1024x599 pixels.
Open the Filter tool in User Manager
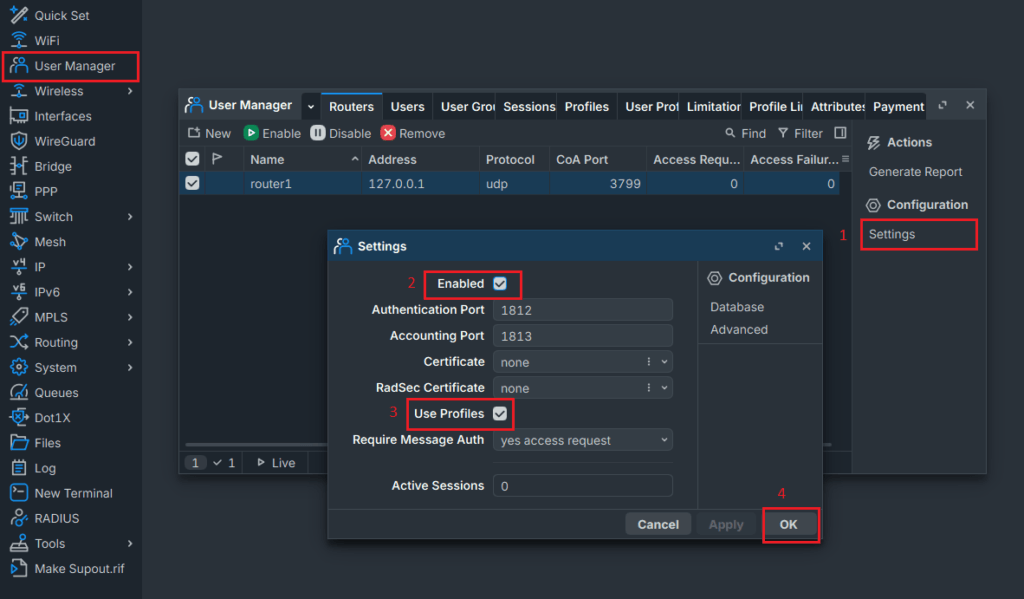point(800,133)
